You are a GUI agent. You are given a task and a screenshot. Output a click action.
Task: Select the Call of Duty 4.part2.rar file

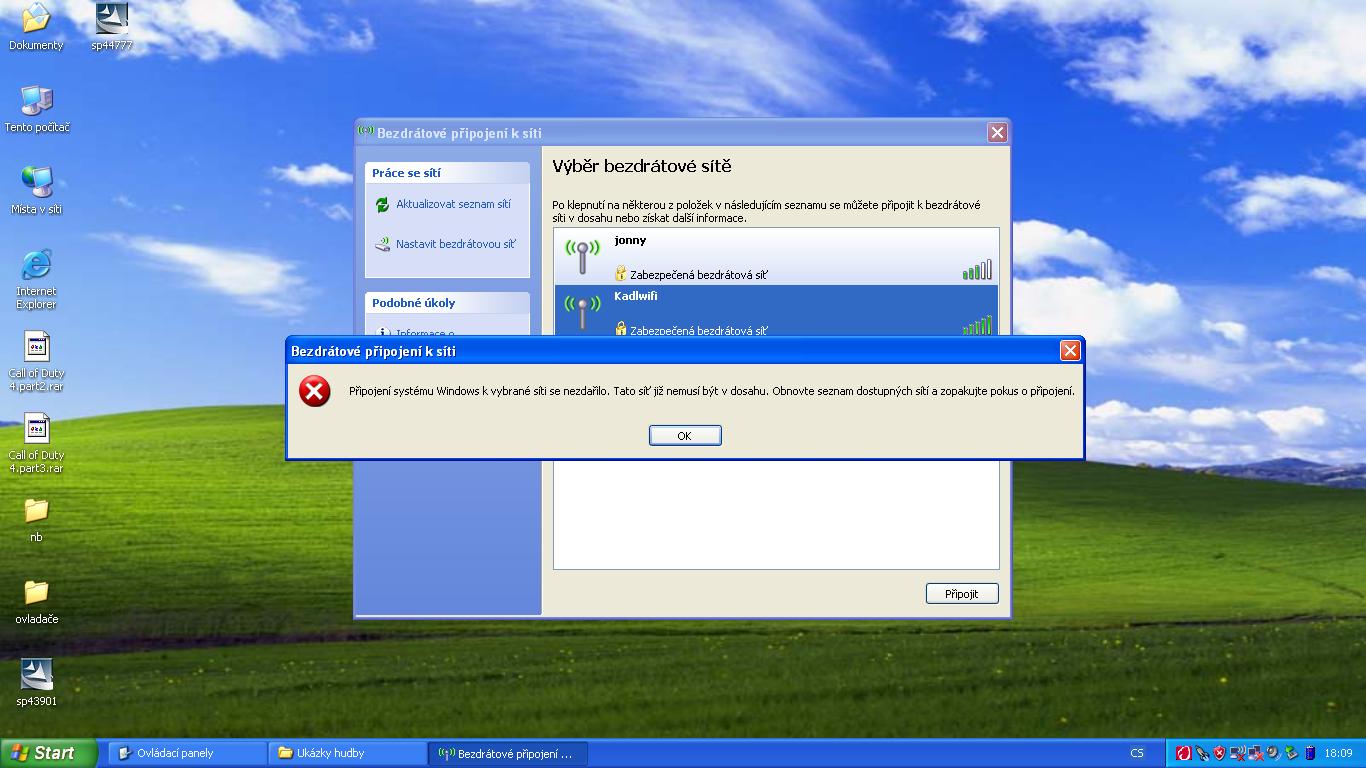tap(36, 362)
